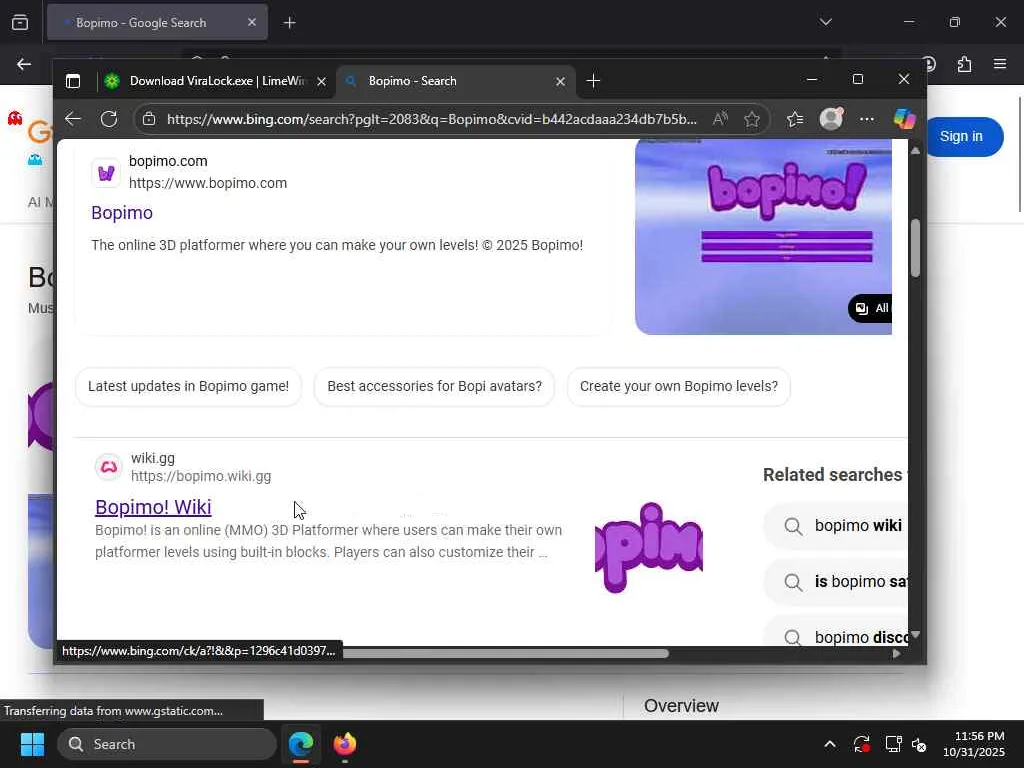Open the Favorites list icon in Edge
The width and height of the screenshot is (1024, 768).
pyautogui.click(x=795, y=119)
